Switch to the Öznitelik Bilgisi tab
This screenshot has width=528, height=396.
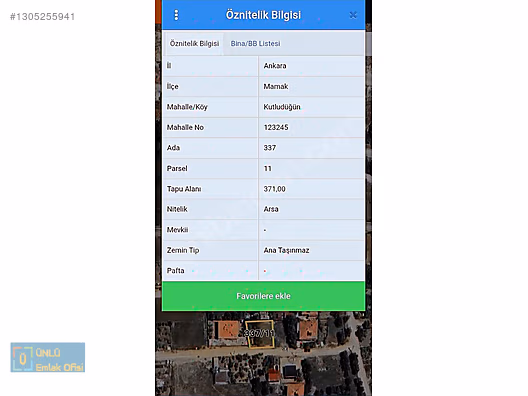[194, 43]
